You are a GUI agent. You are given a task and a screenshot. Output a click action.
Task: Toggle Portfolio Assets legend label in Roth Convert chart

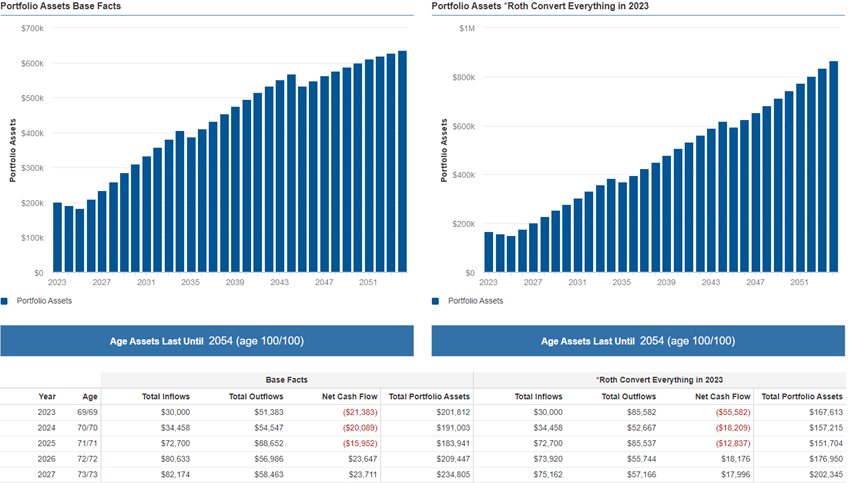pyautogui.click(x=476, y=301)
